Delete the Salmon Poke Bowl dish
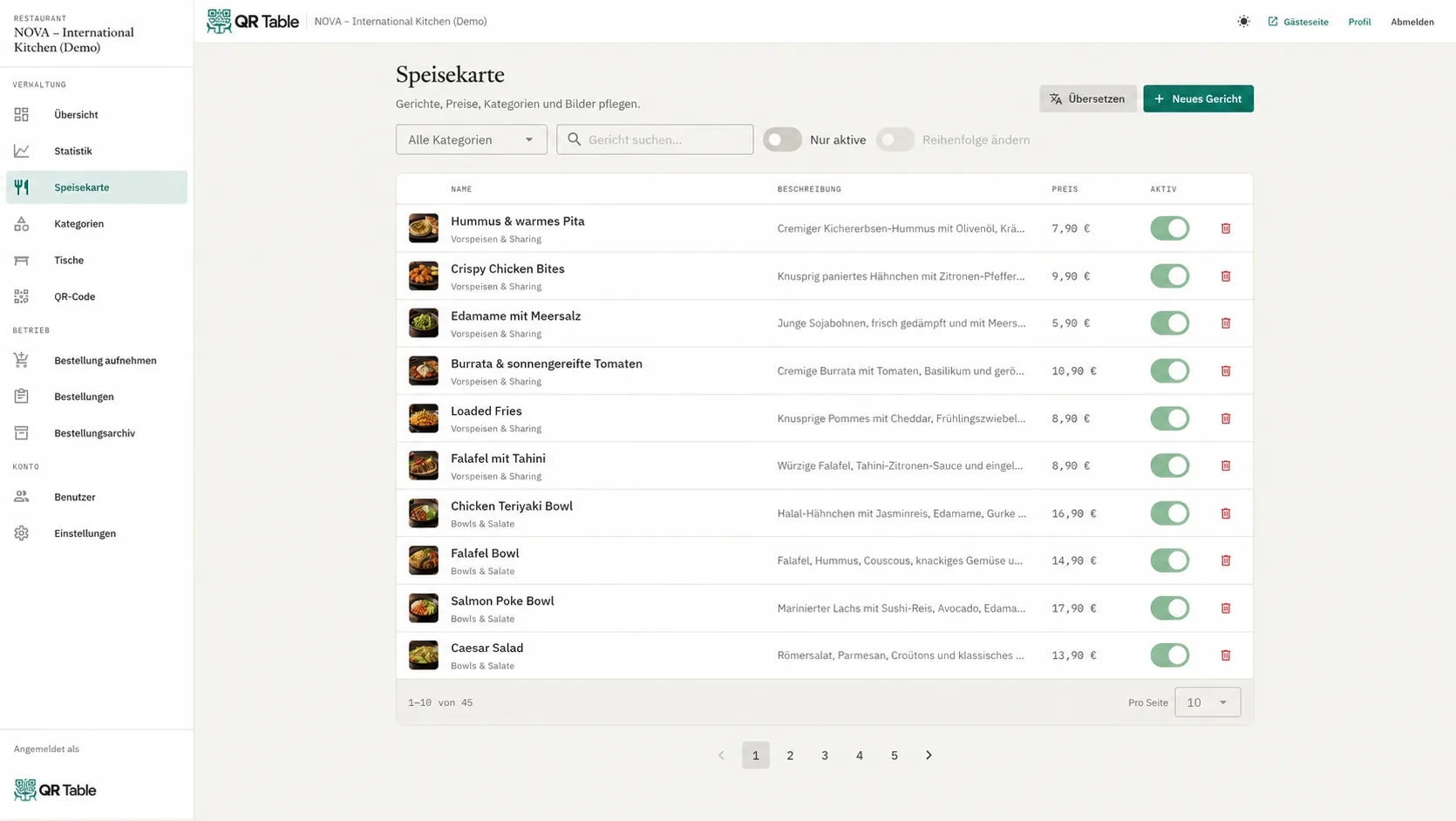The height and width of the screenshot is (821, 1456). coord(1226,608)
